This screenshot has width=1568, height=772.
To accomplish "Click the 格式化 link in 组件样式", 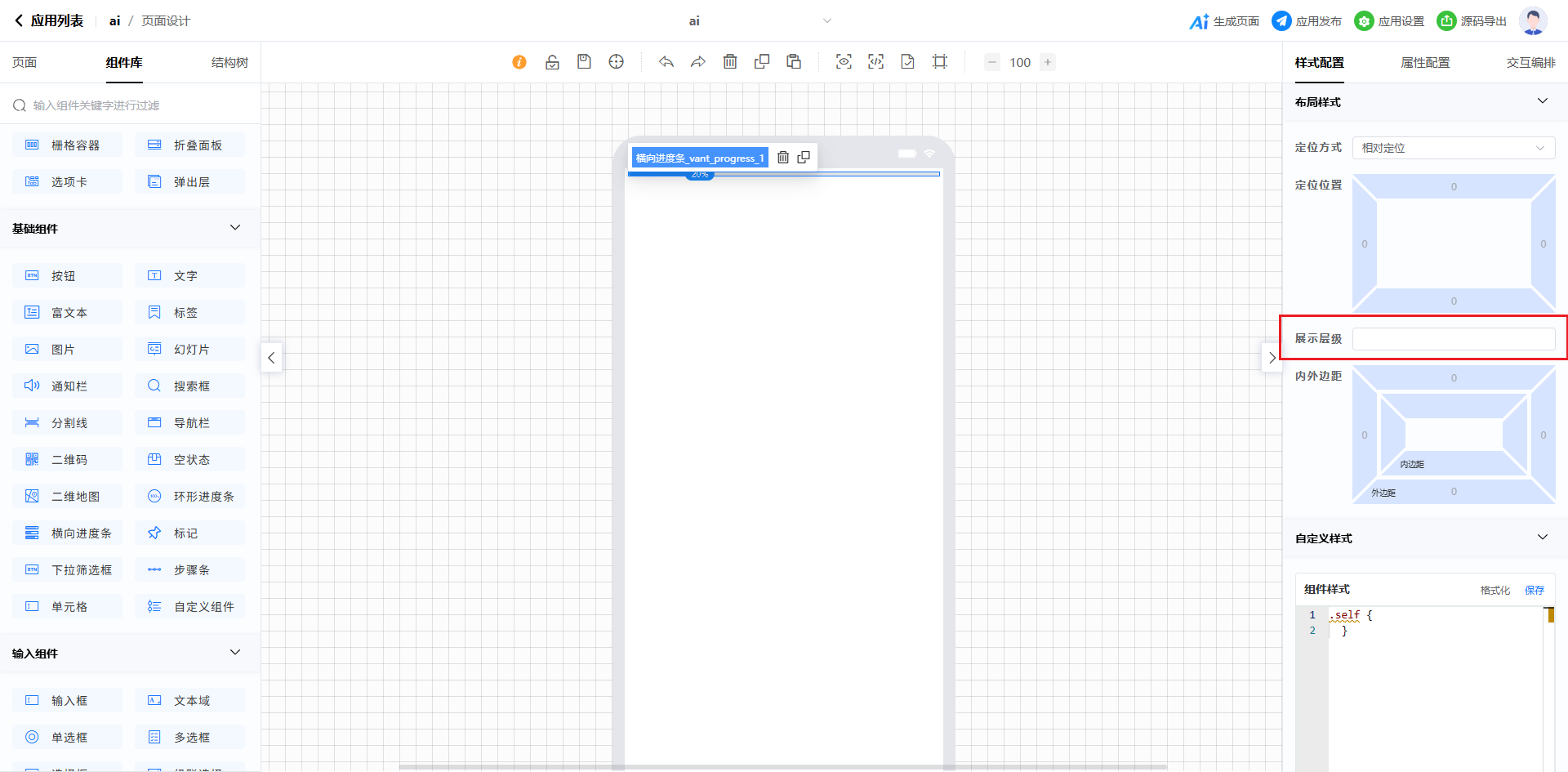I will [x=1494, y=590].
